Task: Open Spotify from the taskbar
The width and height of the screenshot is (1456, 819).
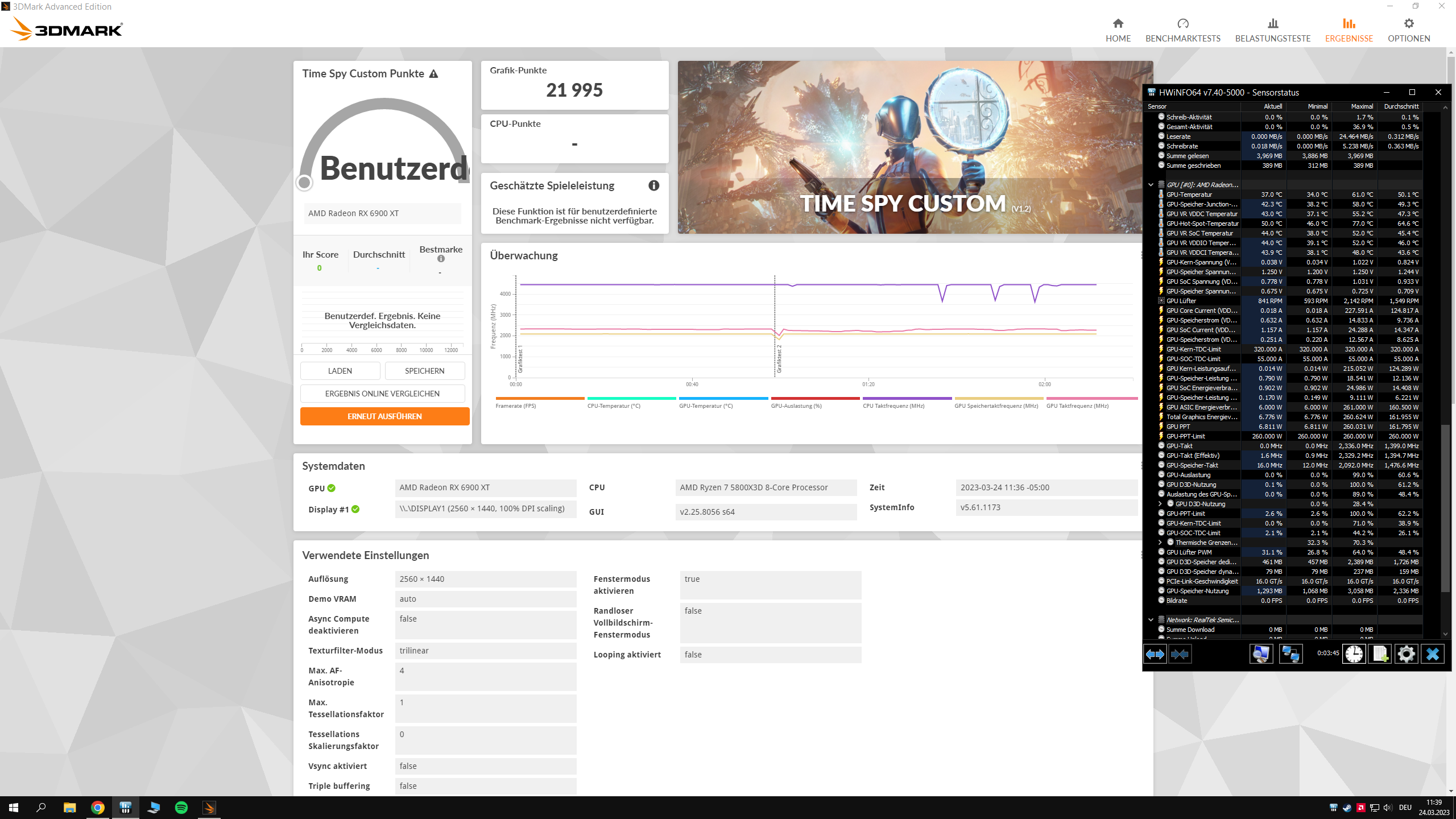Action: pyautogui.click(x=181, y=808)
